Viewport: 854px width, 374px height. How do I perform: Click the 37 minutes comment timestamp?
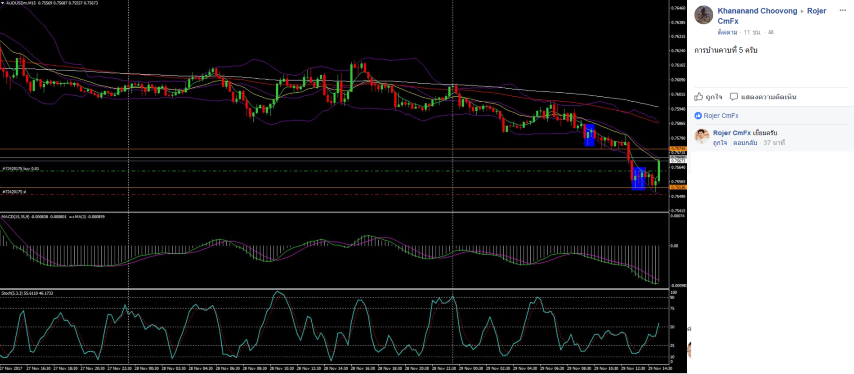[x=774, y=142]
